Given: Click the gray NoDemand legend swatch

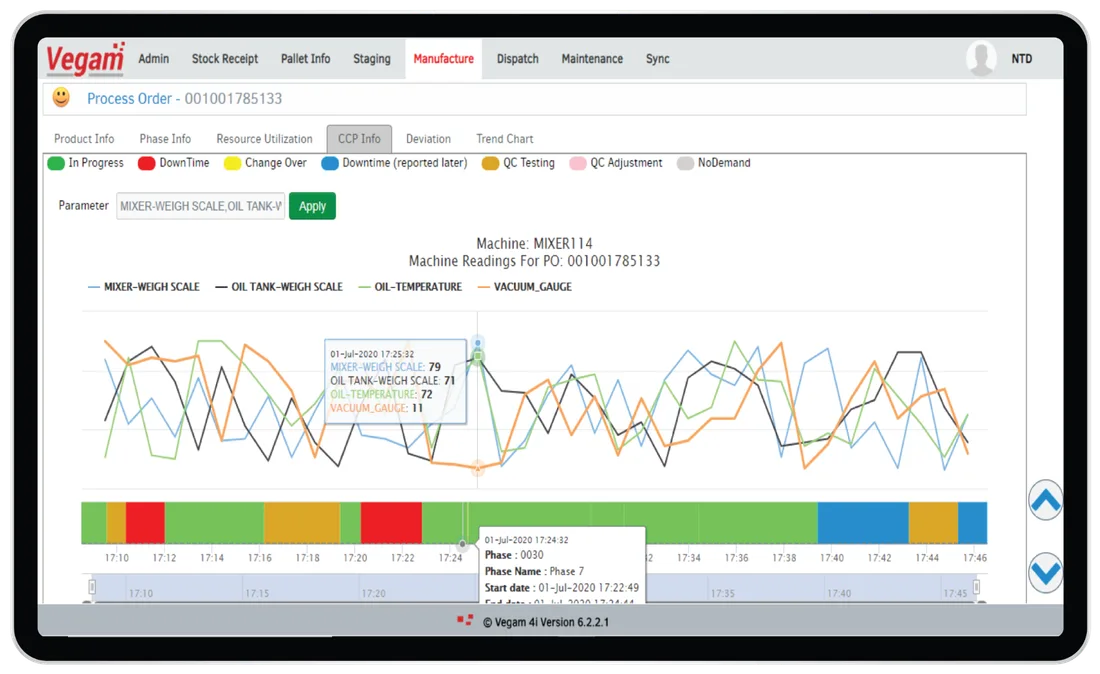Looking at the screenshot, I should coord(685,163).
